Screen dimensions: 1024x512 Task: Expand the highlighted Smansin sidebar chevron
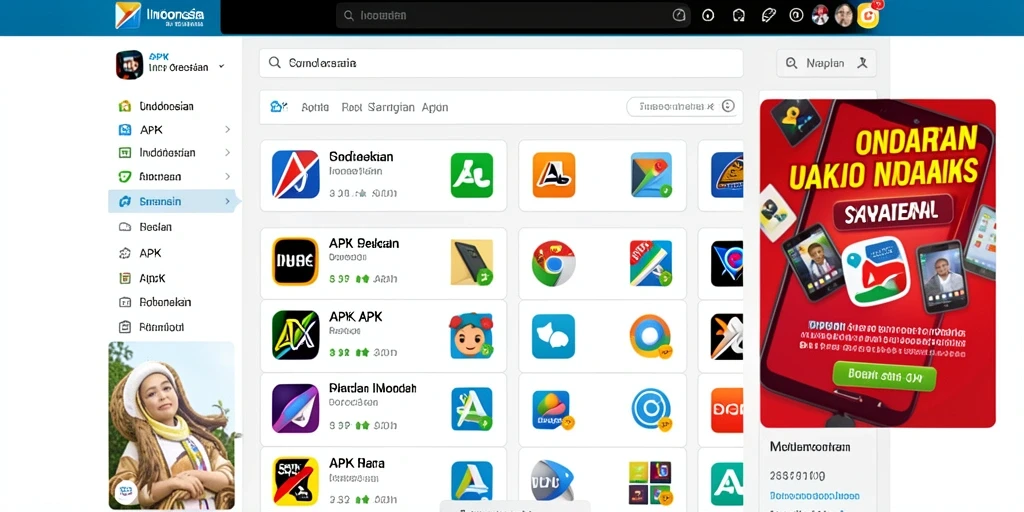point(227,201)
